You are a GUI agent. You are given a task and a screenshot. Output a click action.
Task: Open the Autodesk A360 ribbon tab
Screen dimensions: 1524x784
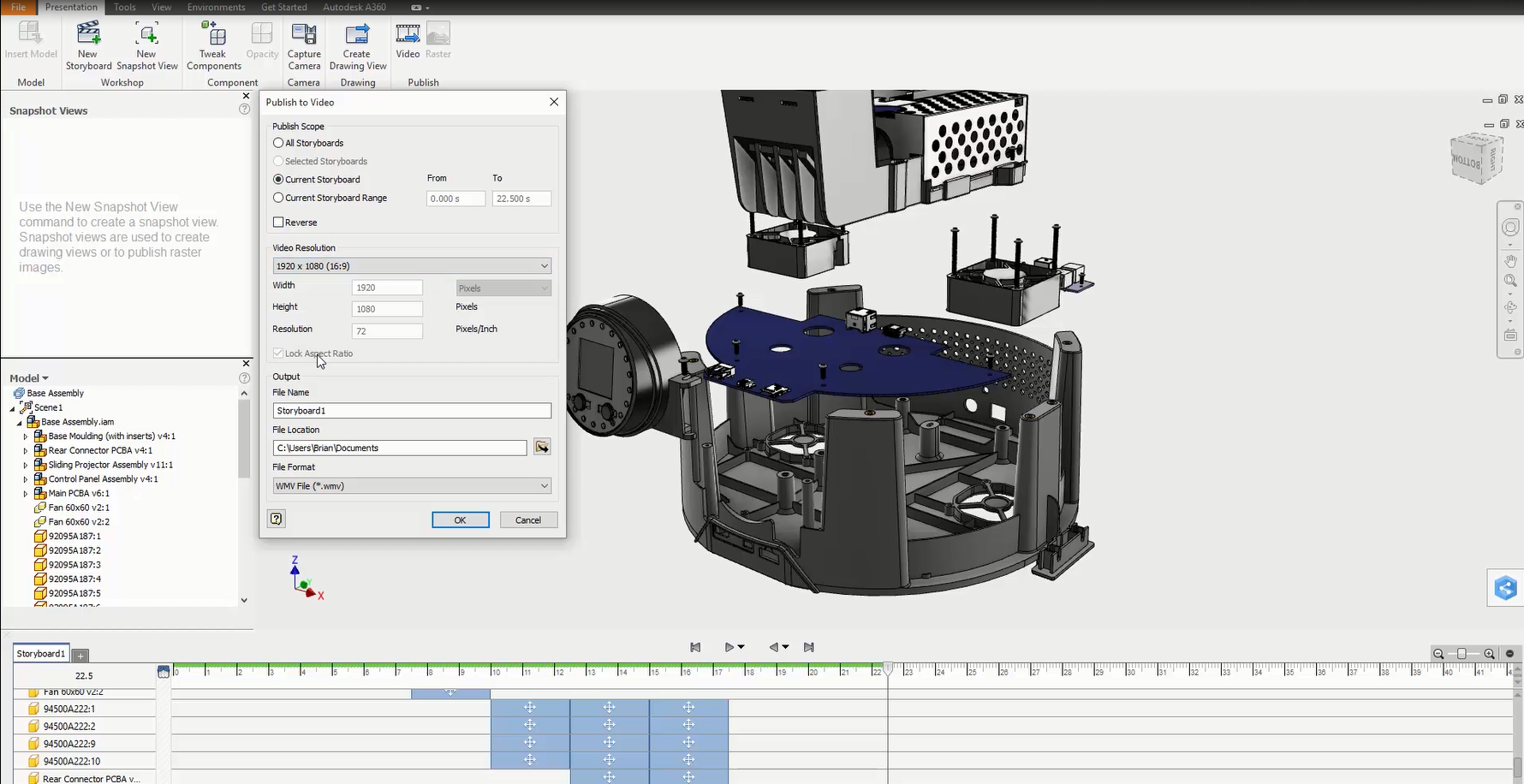pos(354,7)
